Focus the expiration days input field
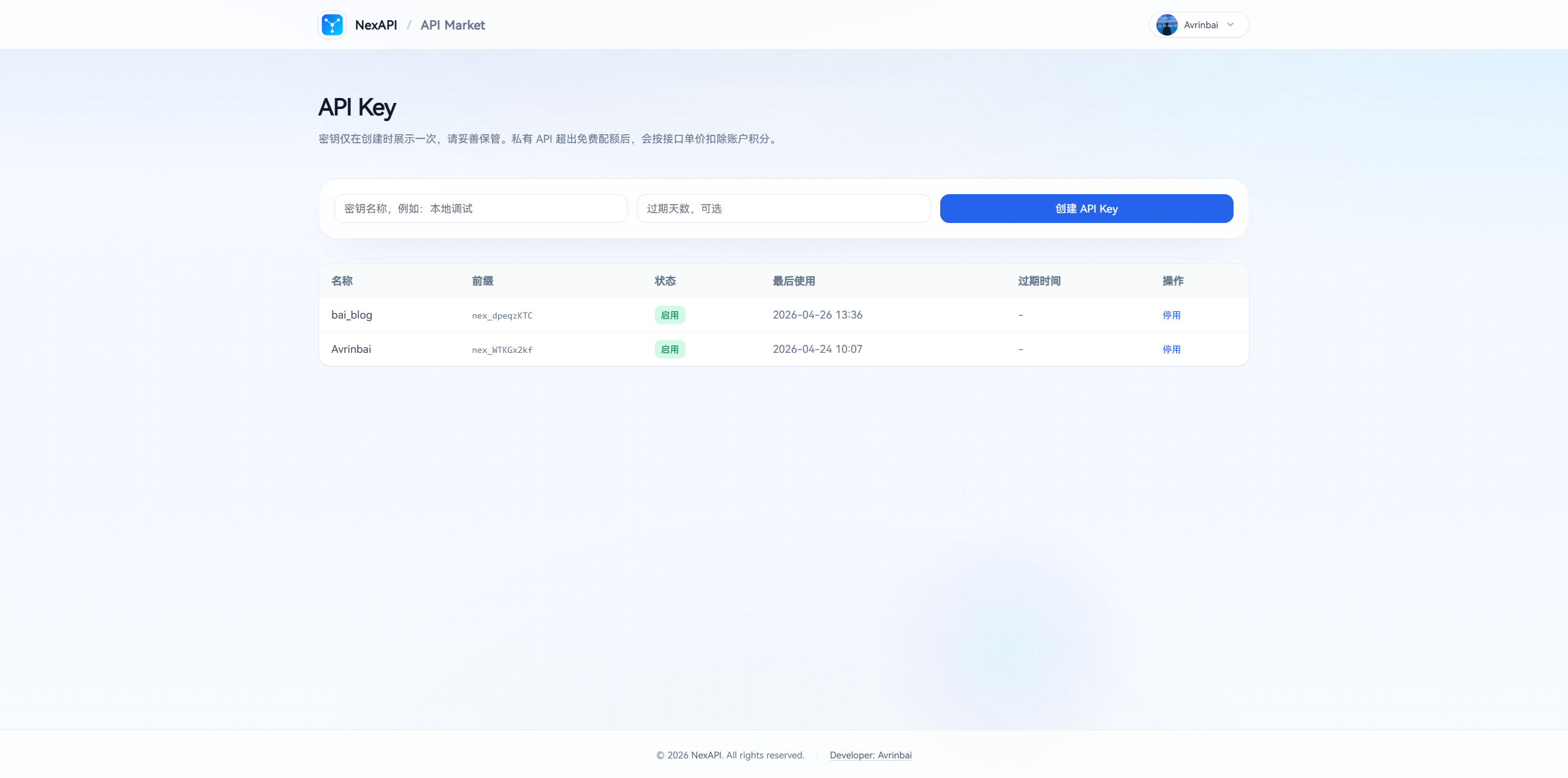 pos(783,209)
